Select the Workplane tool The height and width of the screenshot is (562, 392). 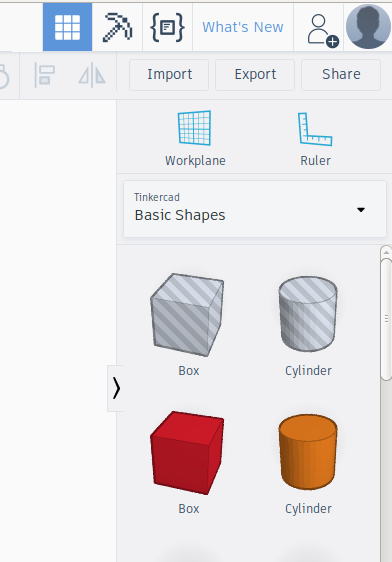click(x=195, y=138)
